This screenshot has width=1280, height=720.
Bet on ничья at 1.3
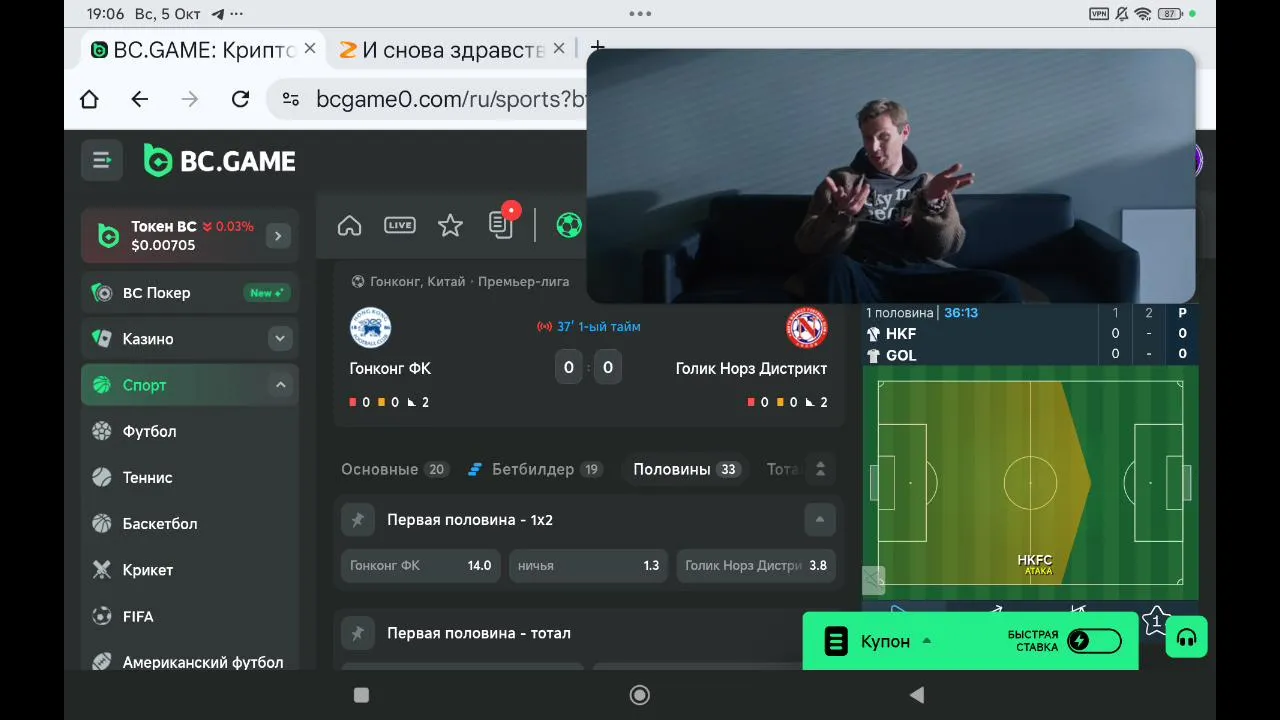[588, 565]
